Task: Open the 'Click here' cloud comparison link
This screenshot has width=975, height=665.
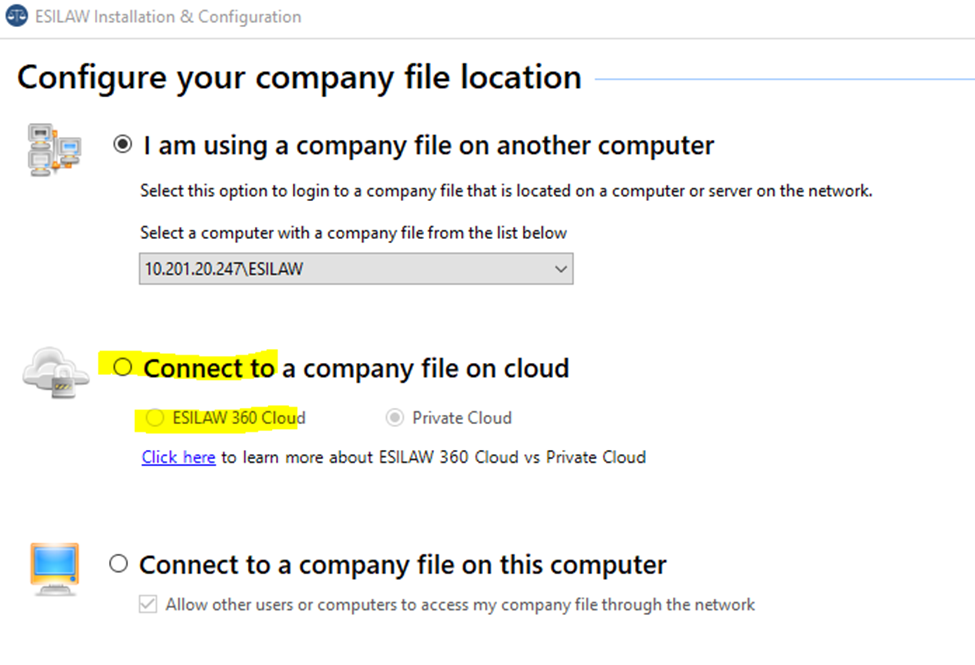Action: point(178,457)
